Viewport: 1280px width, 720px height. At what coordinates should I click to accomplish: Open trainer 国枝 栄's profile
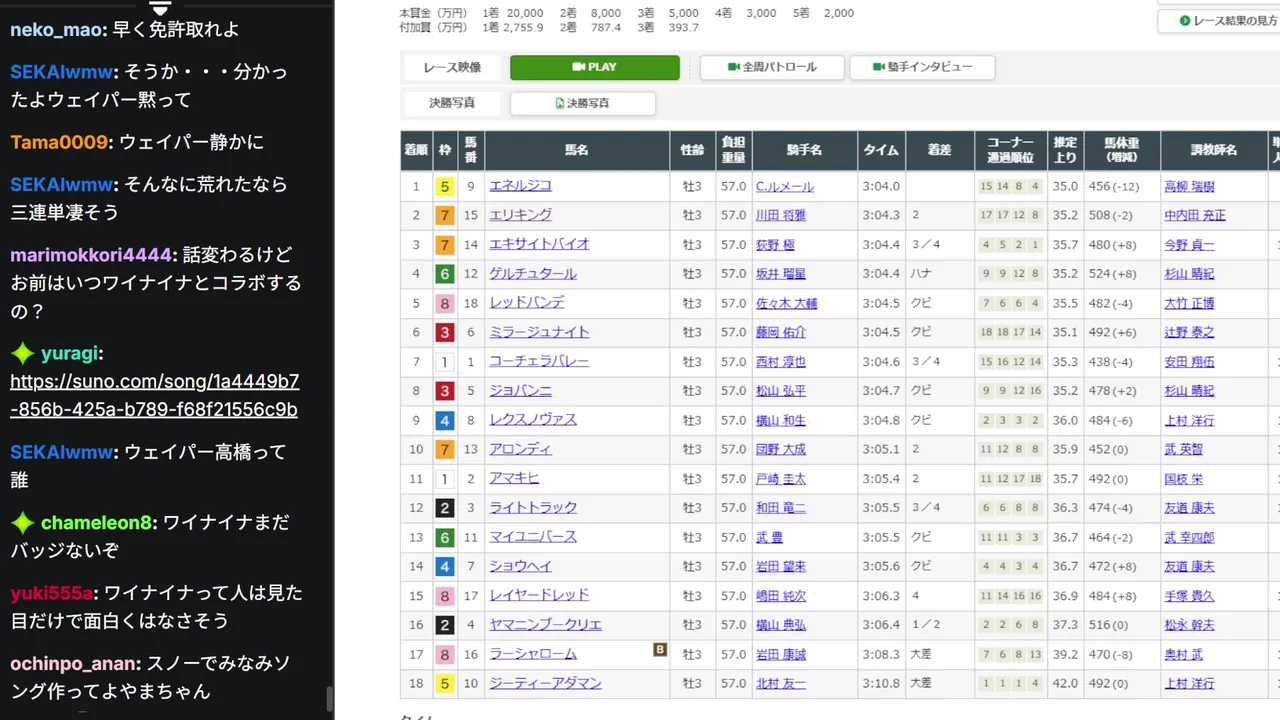(x=1184, y=478)
